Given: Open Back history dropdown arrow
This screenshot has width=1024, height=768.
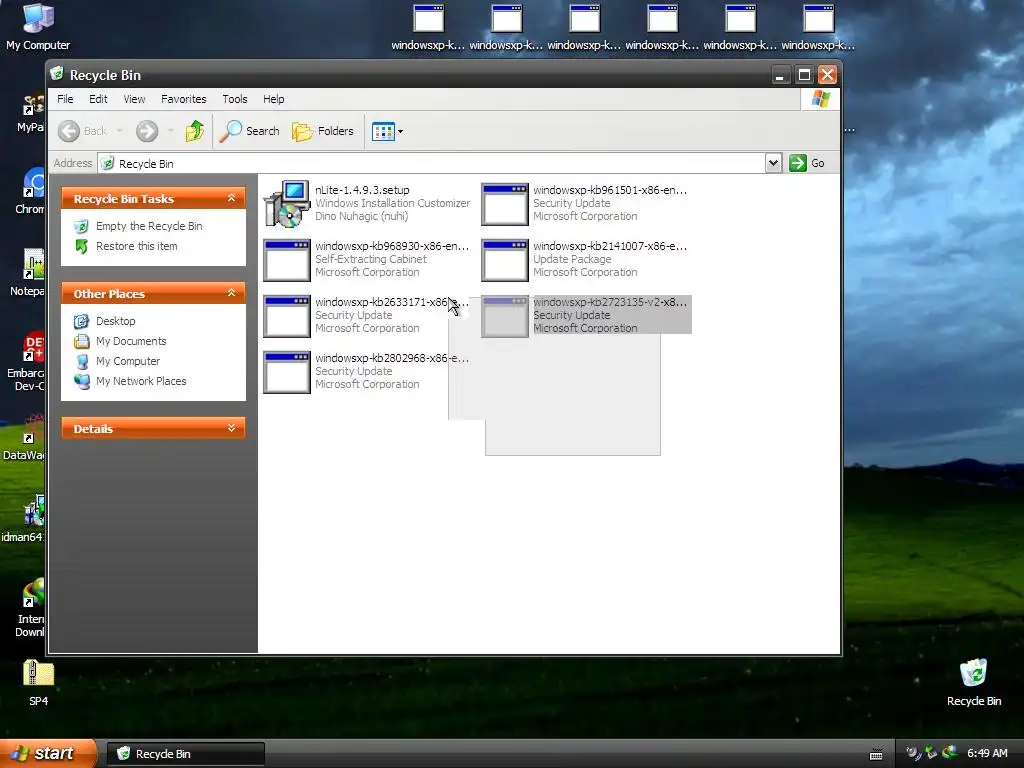Looking at the screenshot, I should (120, 131).
